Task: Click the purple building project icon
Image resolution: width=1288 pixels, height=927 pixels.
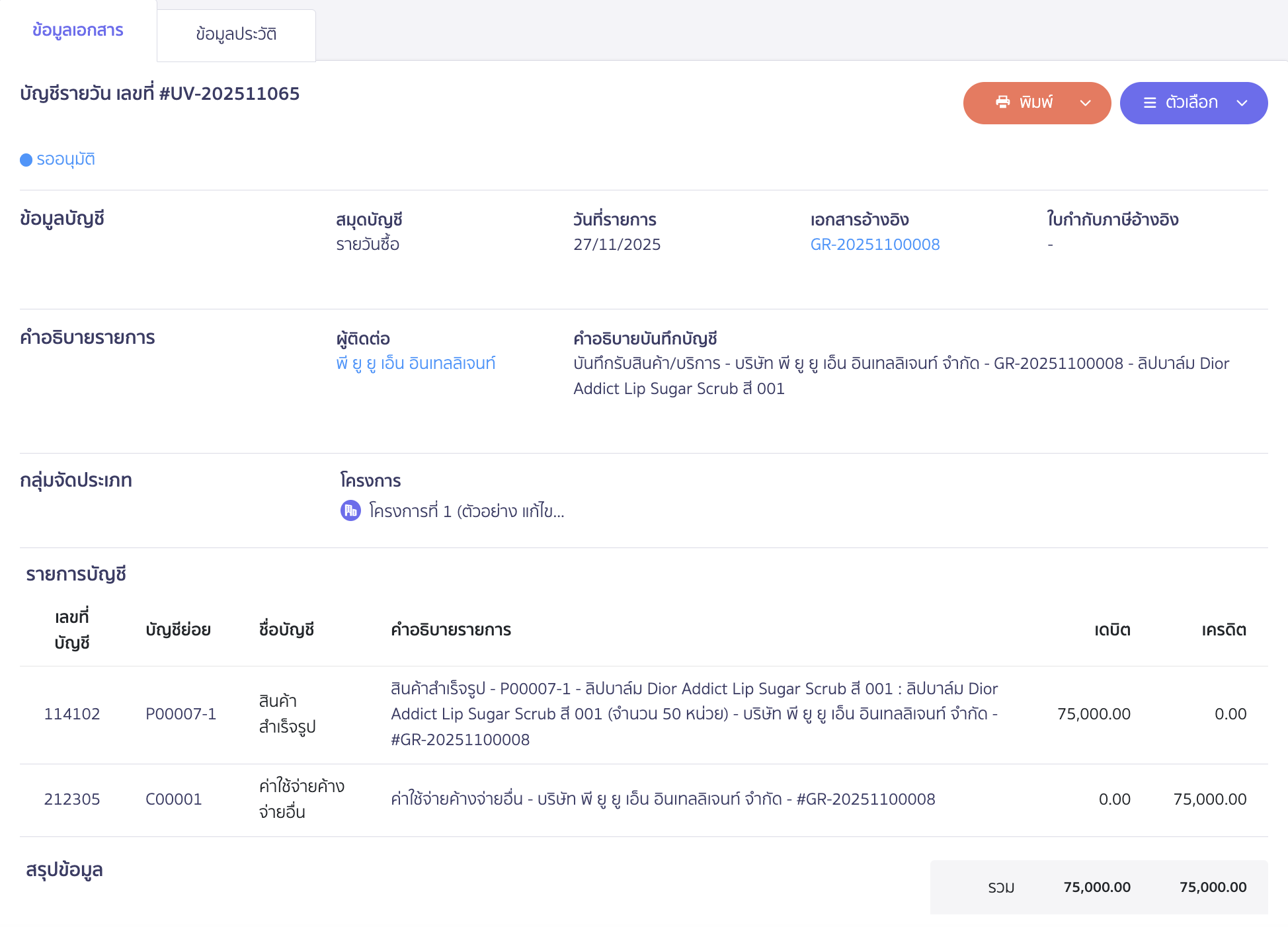Action: (x=350, y=510)
